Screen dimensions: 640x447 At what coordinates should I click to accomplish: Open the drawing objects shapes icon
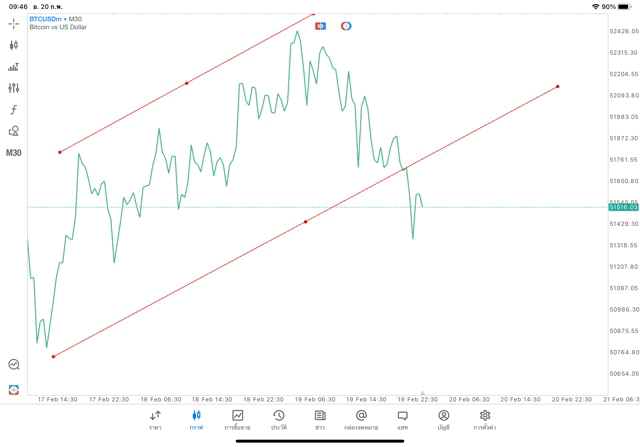click(14, 131)
